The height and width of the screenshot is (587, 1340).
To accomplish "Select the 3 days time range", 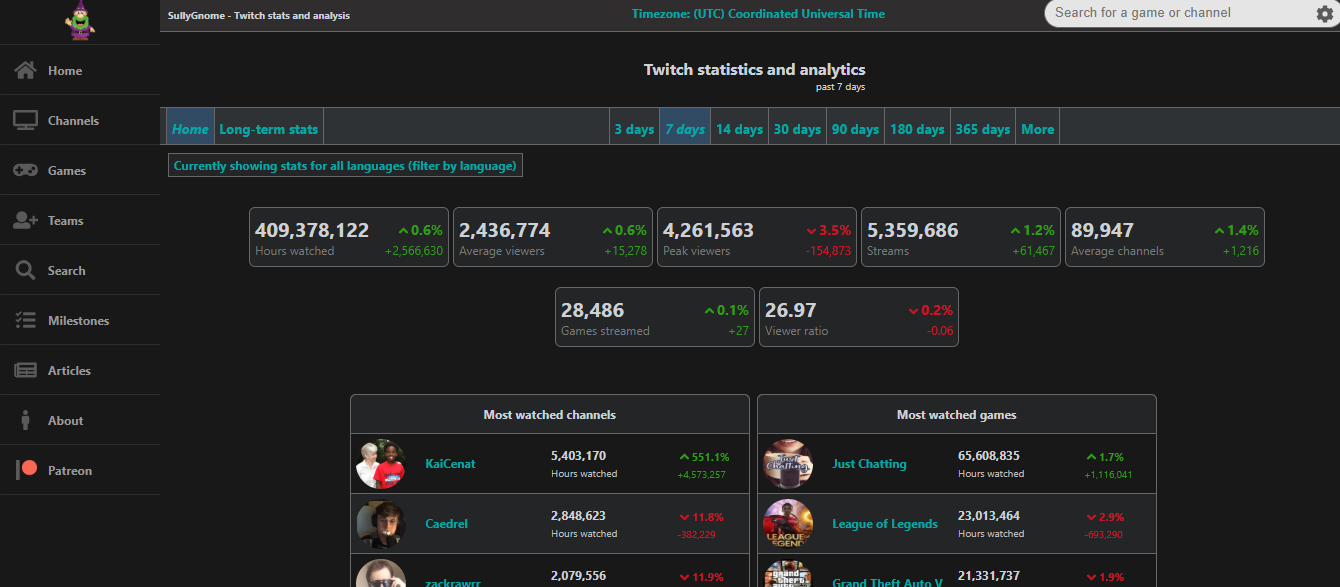I will point(634,129).
